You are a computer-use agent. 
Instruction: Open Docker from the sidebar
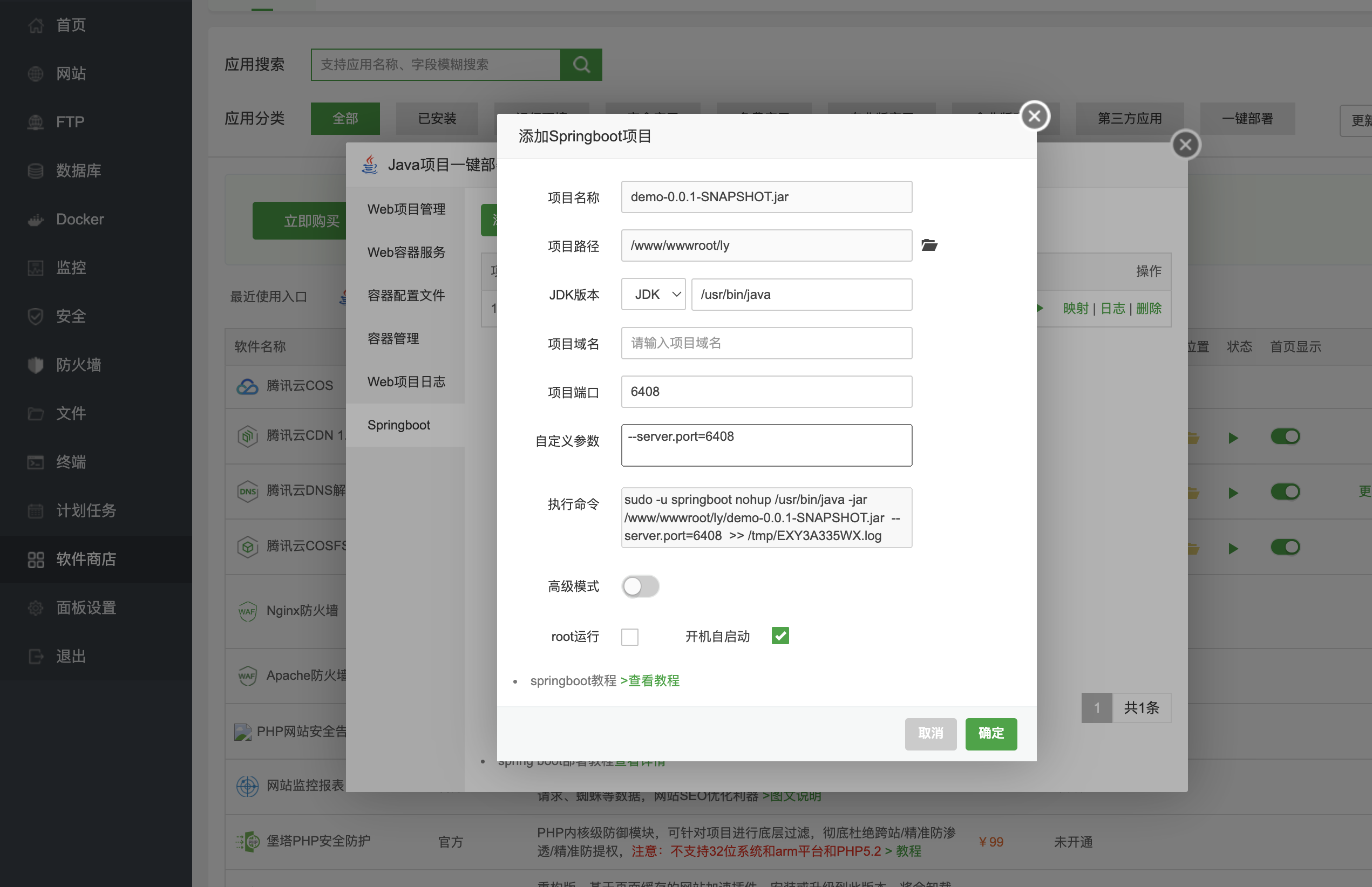click(79, 220)
